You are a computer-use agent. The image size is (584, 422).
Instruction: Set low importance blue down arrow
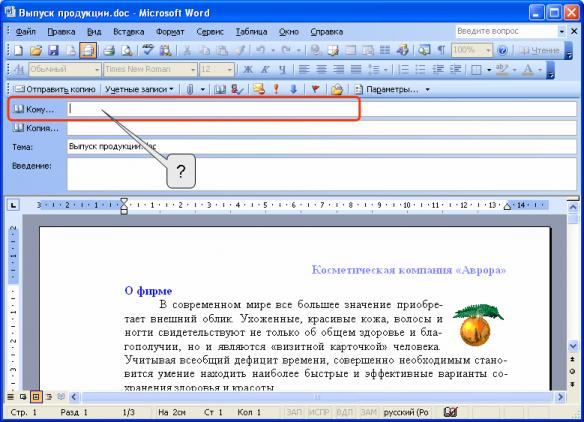pyautogui.click(x=293, y=89)
